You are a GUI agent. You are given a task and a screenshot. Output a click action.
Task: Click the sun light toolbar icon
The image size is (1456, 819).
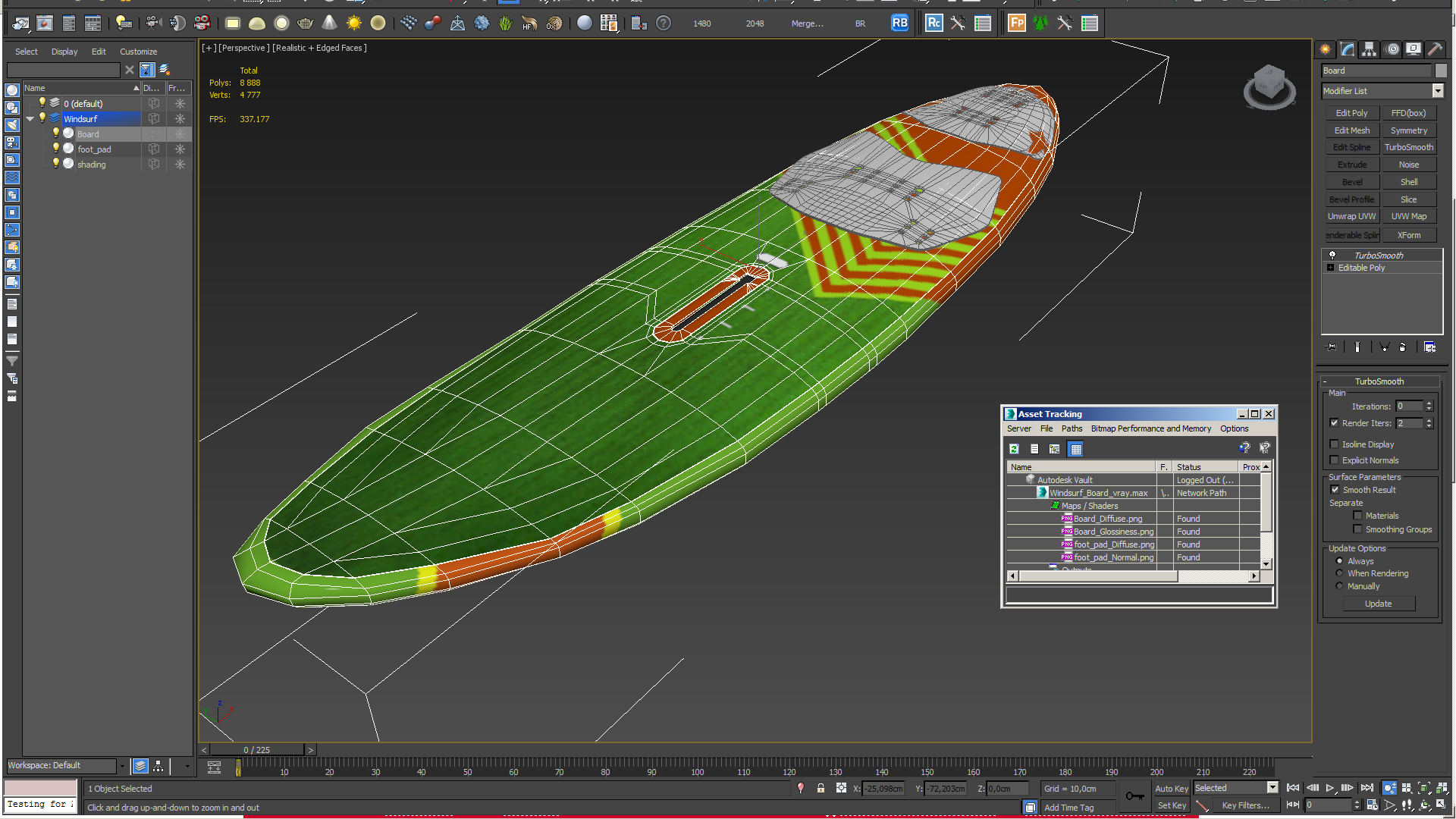[353, 24]
